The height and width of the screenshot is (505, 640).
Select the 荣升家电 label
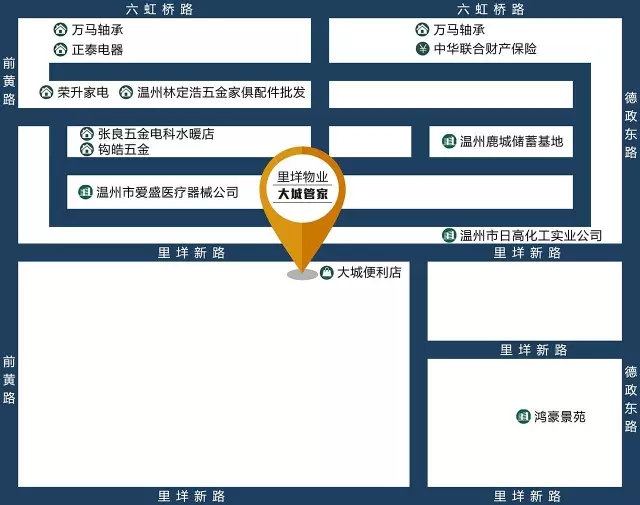click(83, 92)
